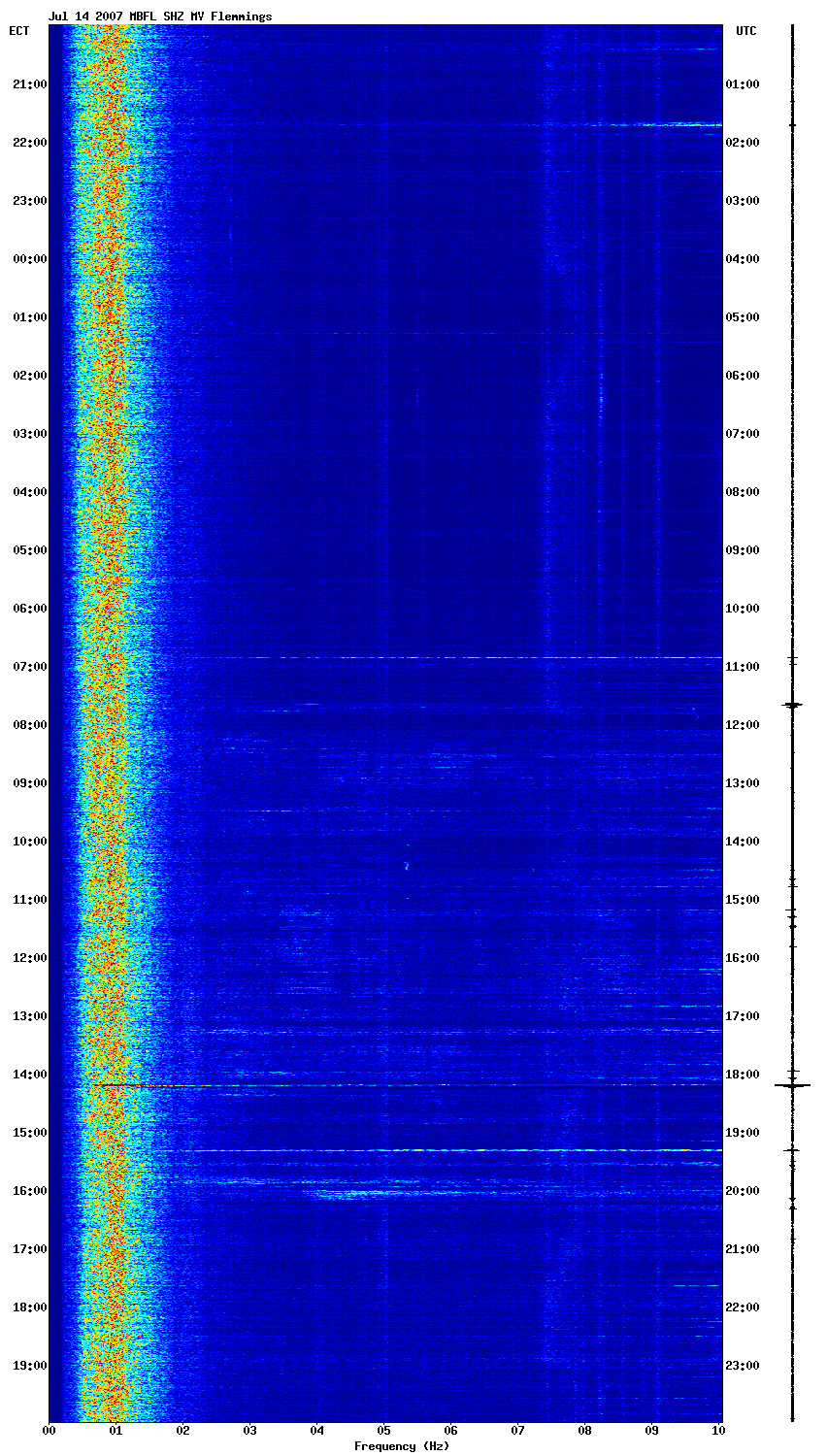
Task: Select the '03' frequency tick label
Action: click(250, 1431)
